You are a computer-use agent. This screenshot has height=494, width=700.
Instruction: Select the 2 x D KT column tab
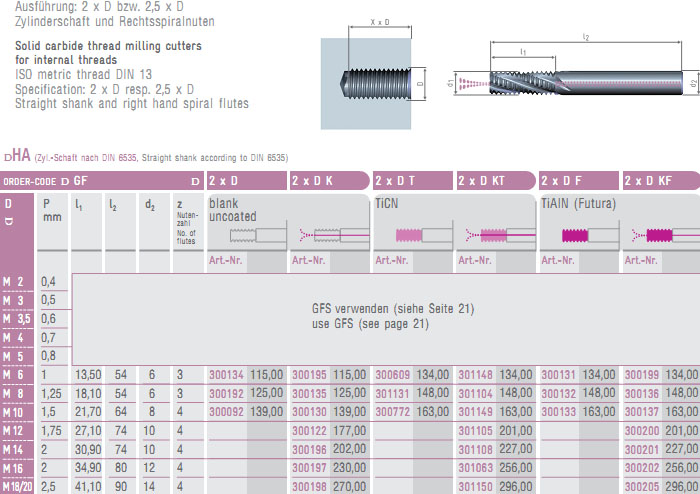coord(496,181)
